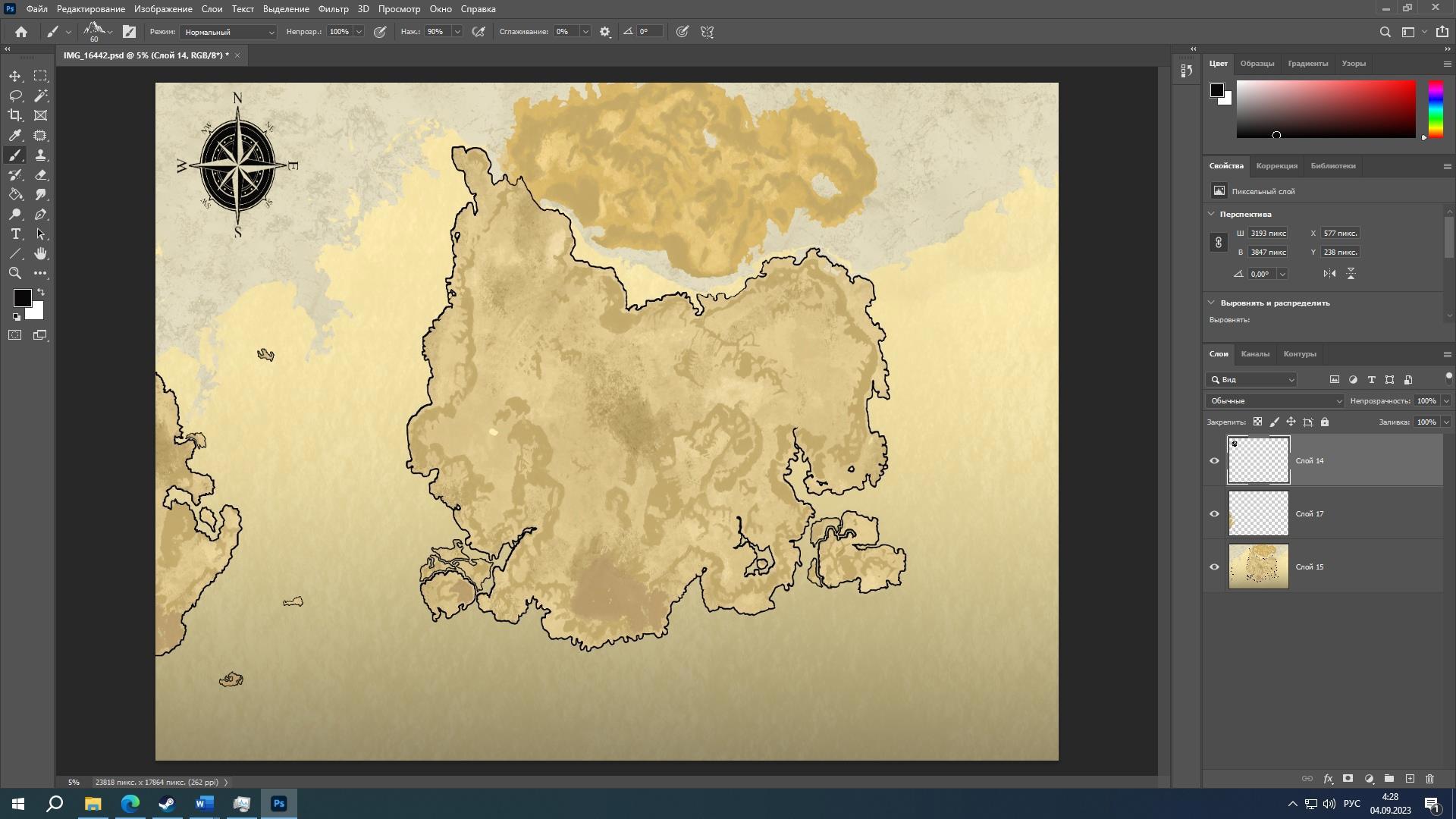Select the Horizontal Type tool
1456x819 pixels.
point(15,234)
